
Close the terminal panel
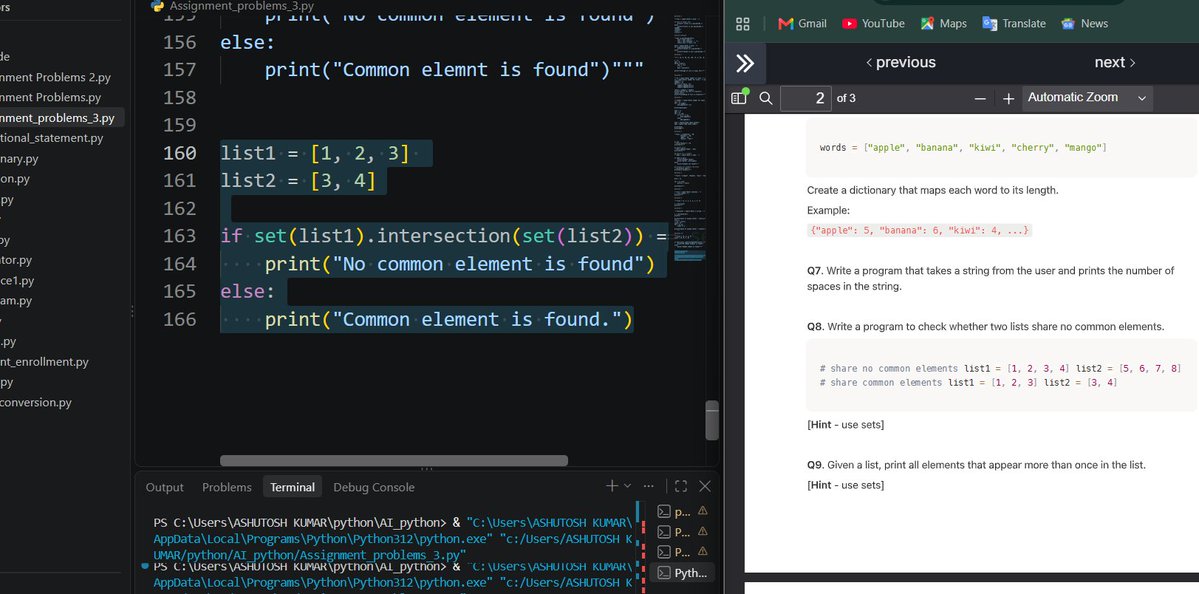coord(705,486)
